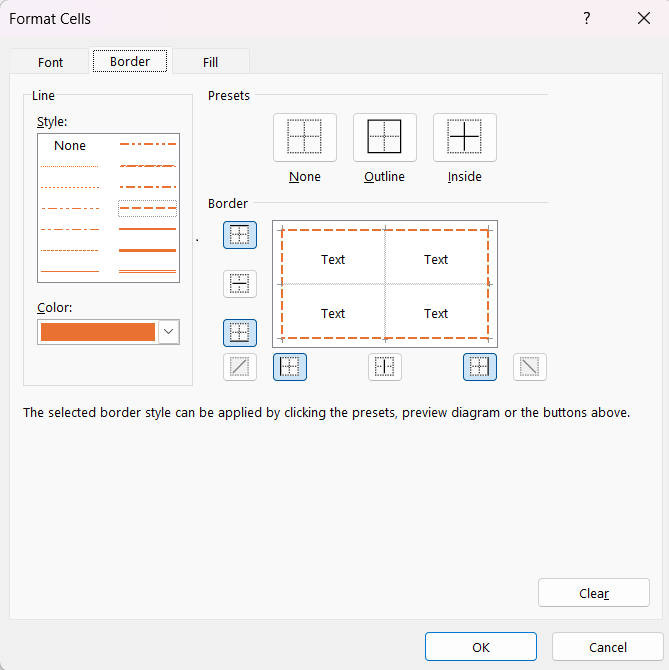Image resolution: width=669 pixels, height=670 pixels.
Task: Confirm with the OK button
Action: coord(481,647)
